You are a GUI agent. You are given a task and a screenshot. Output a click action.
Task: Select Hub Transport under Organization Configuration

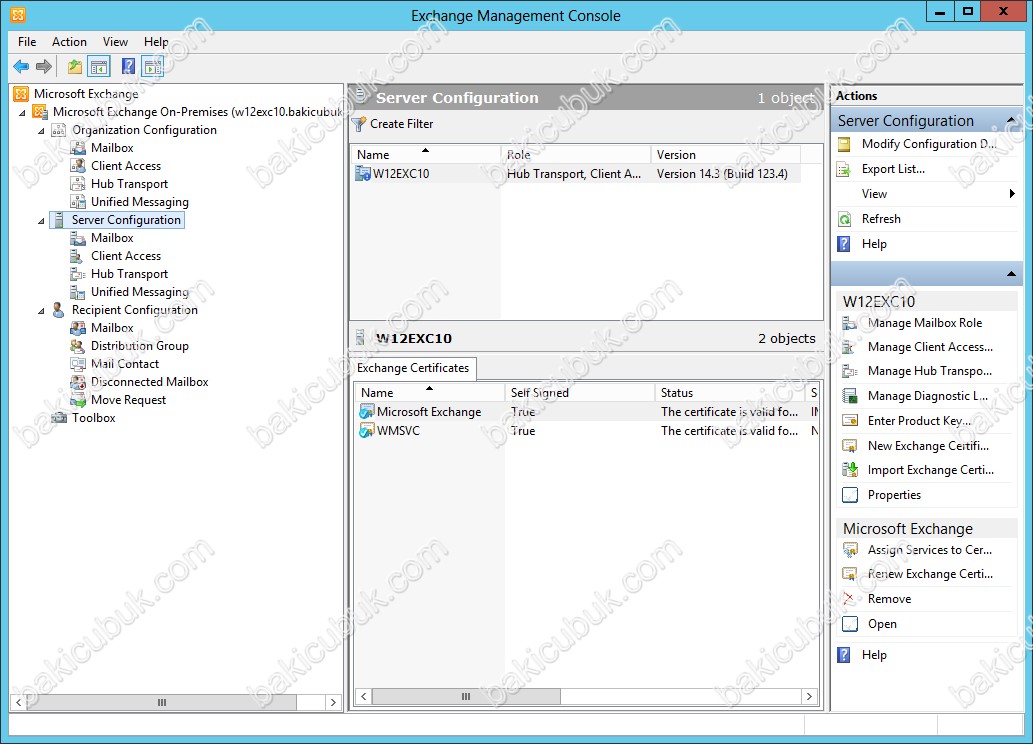[129, 184]
